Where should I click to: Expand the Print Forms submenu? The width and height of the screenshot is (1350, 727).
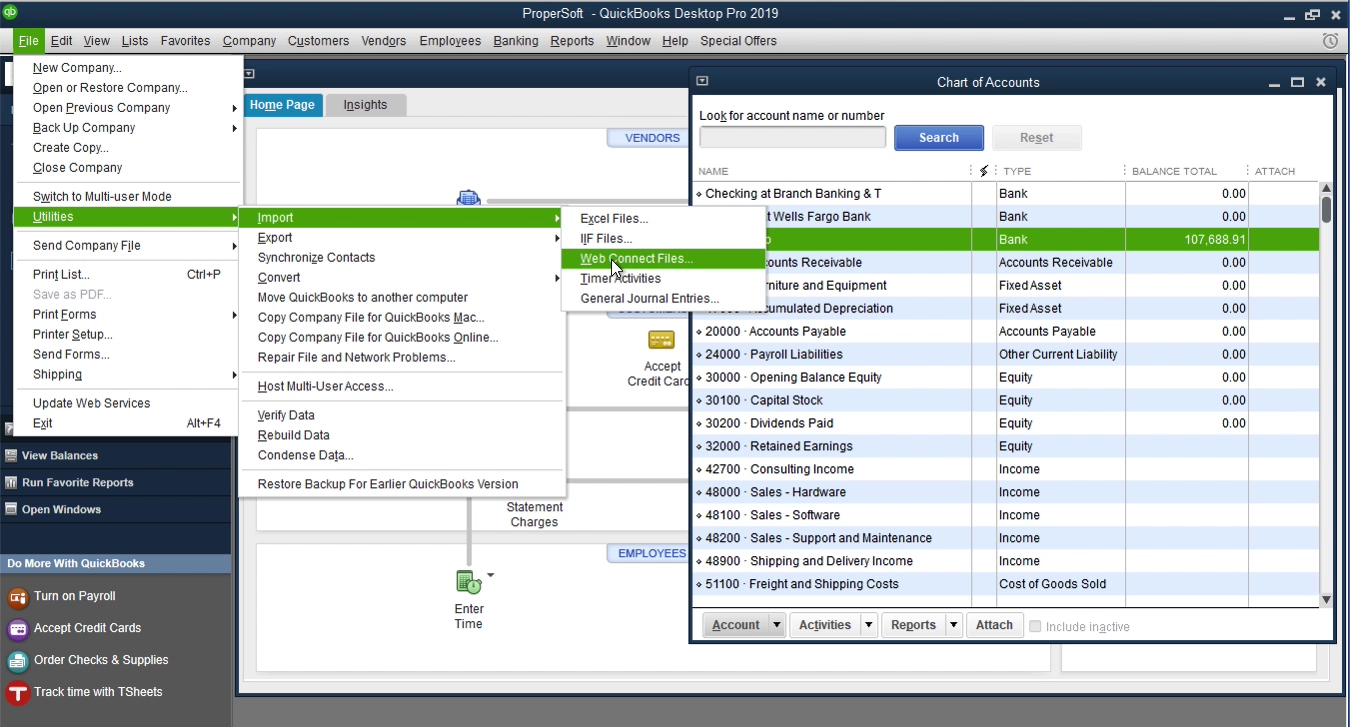click(x=235, y=315)
